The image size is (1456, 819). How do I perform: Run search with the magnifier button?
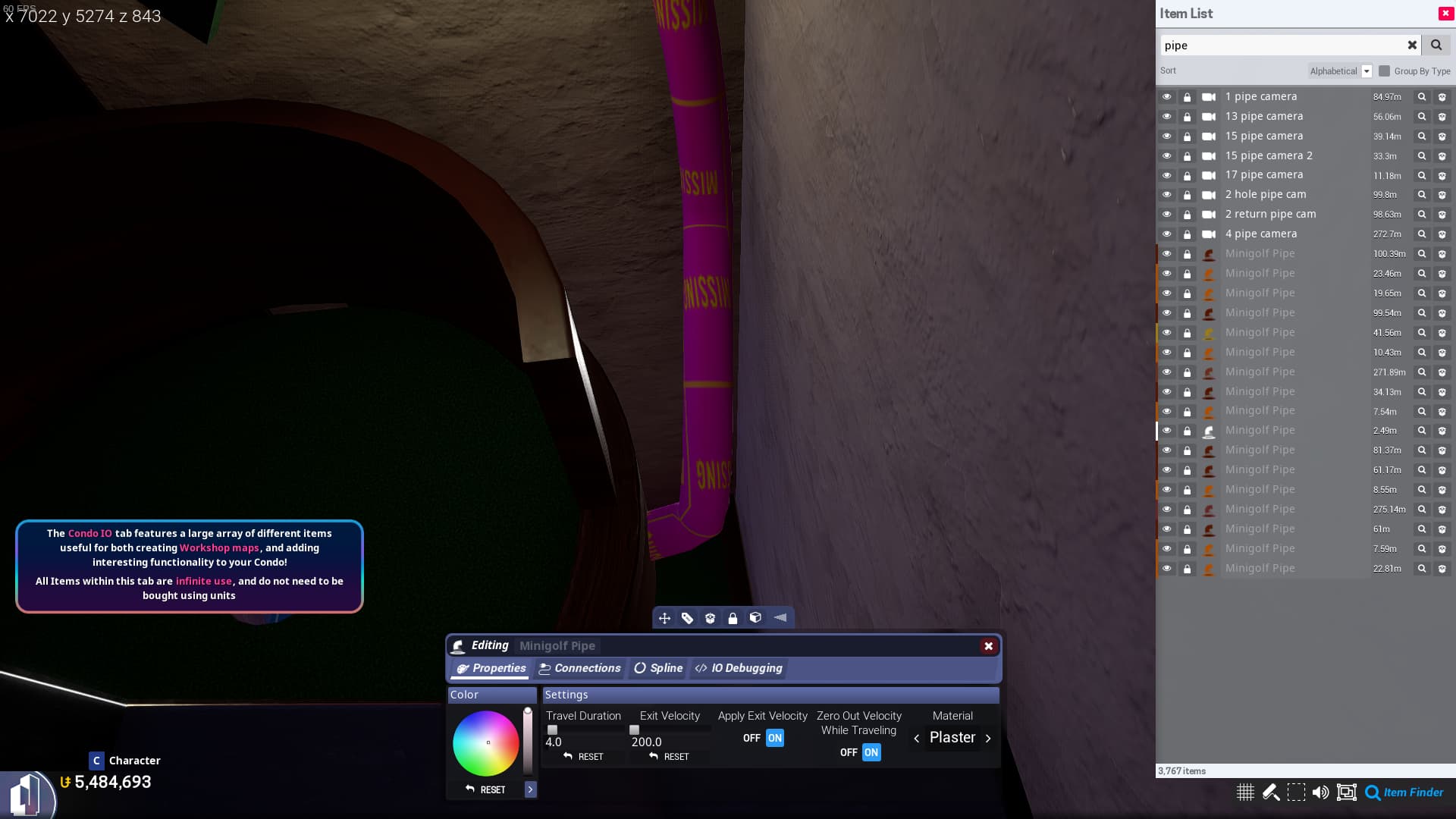click(x=1436, y=45)
